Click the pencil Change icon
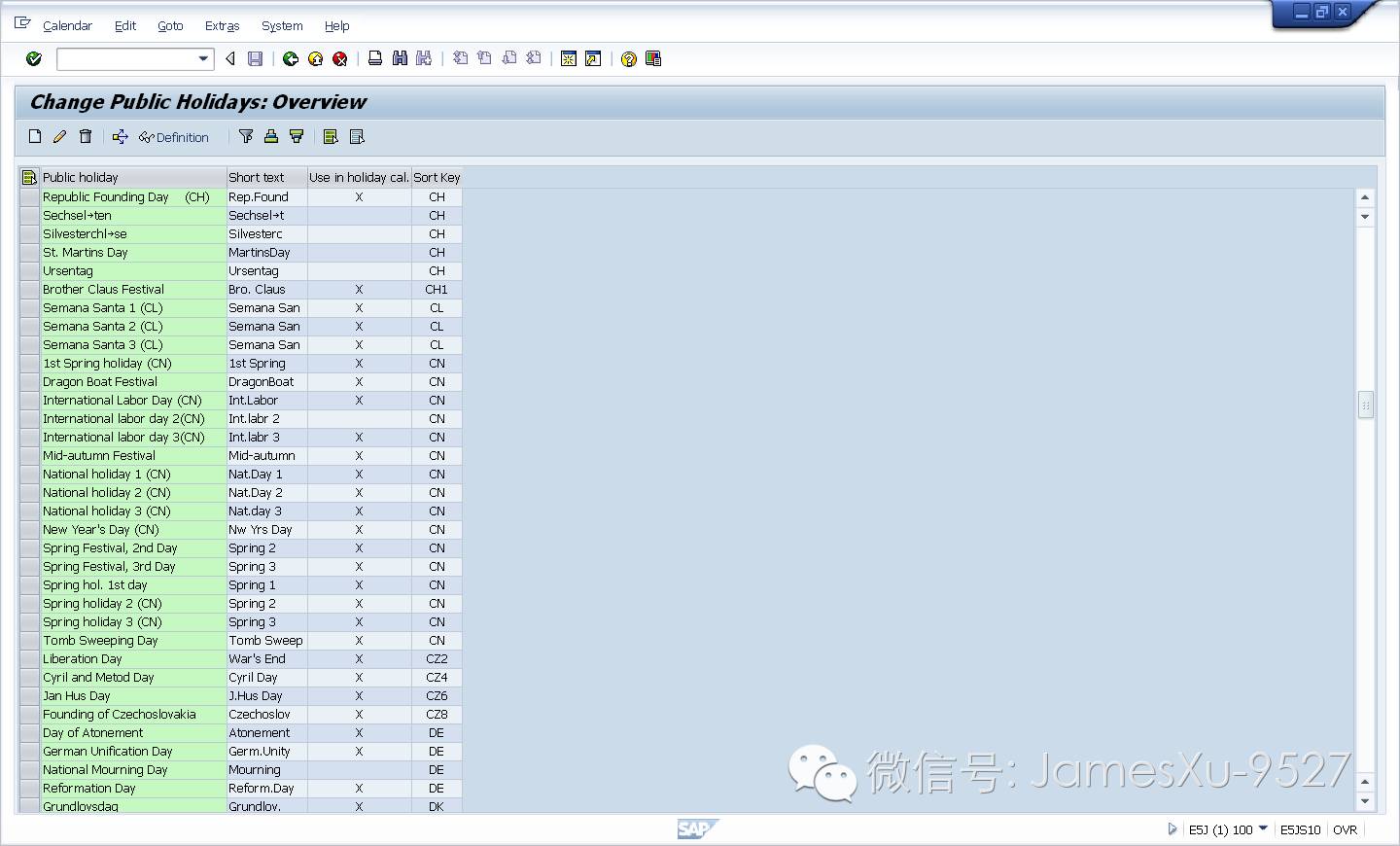 59,137
